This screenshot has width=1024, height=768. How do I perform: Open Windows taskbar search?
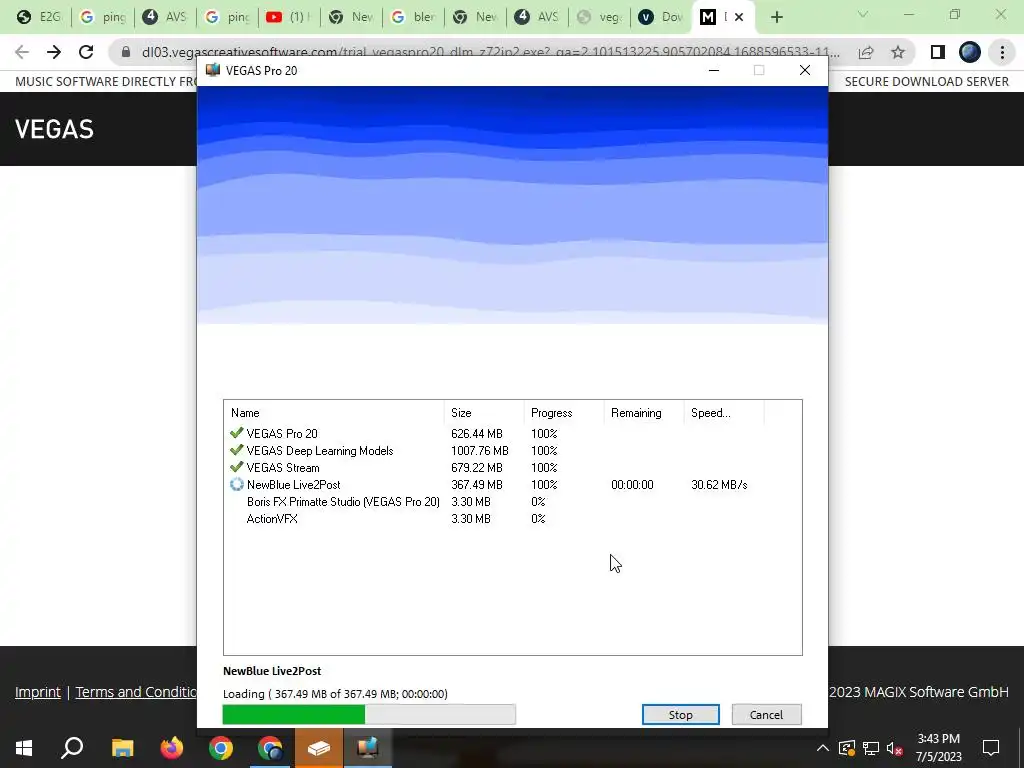72,748
